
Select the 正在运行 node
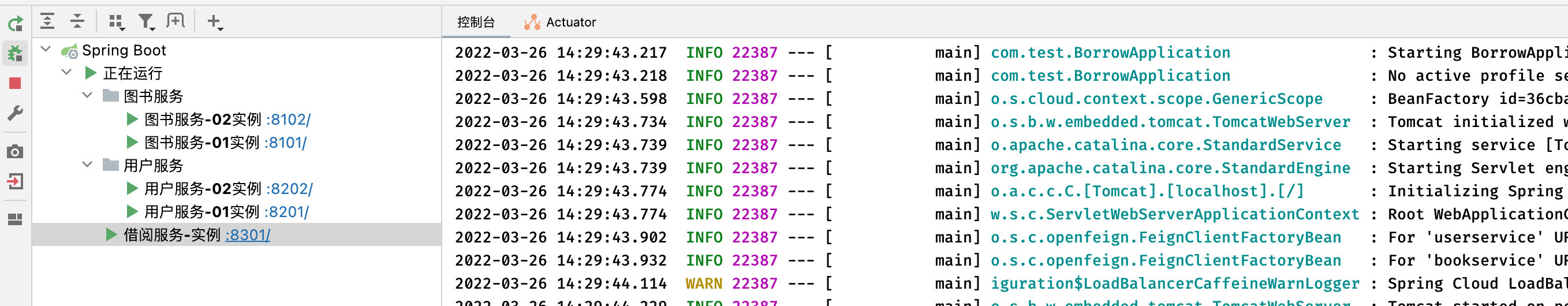(x=133, y=73)
